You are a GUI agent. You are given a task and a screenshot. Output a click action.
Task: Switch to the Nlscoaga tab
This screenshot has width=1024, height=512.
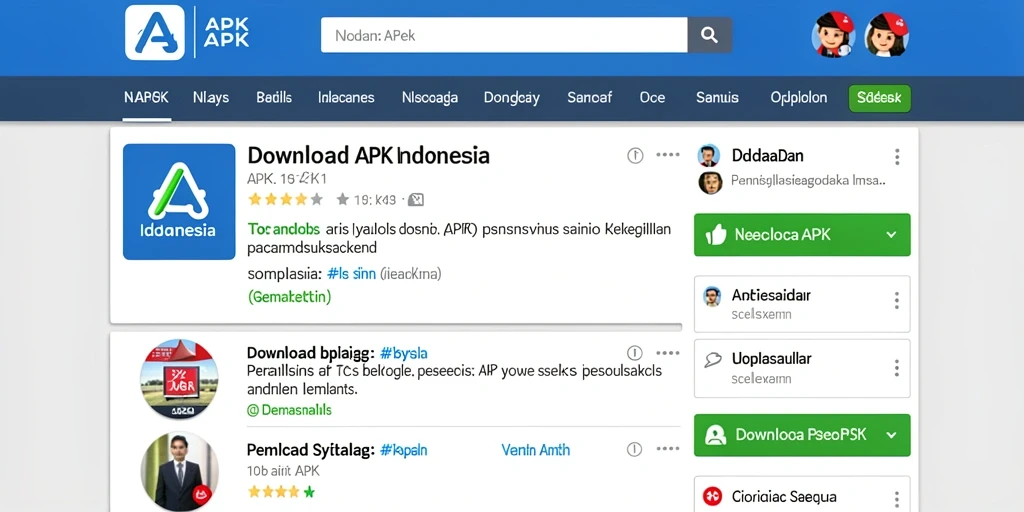pyautogui.click(x=430, y=98)
